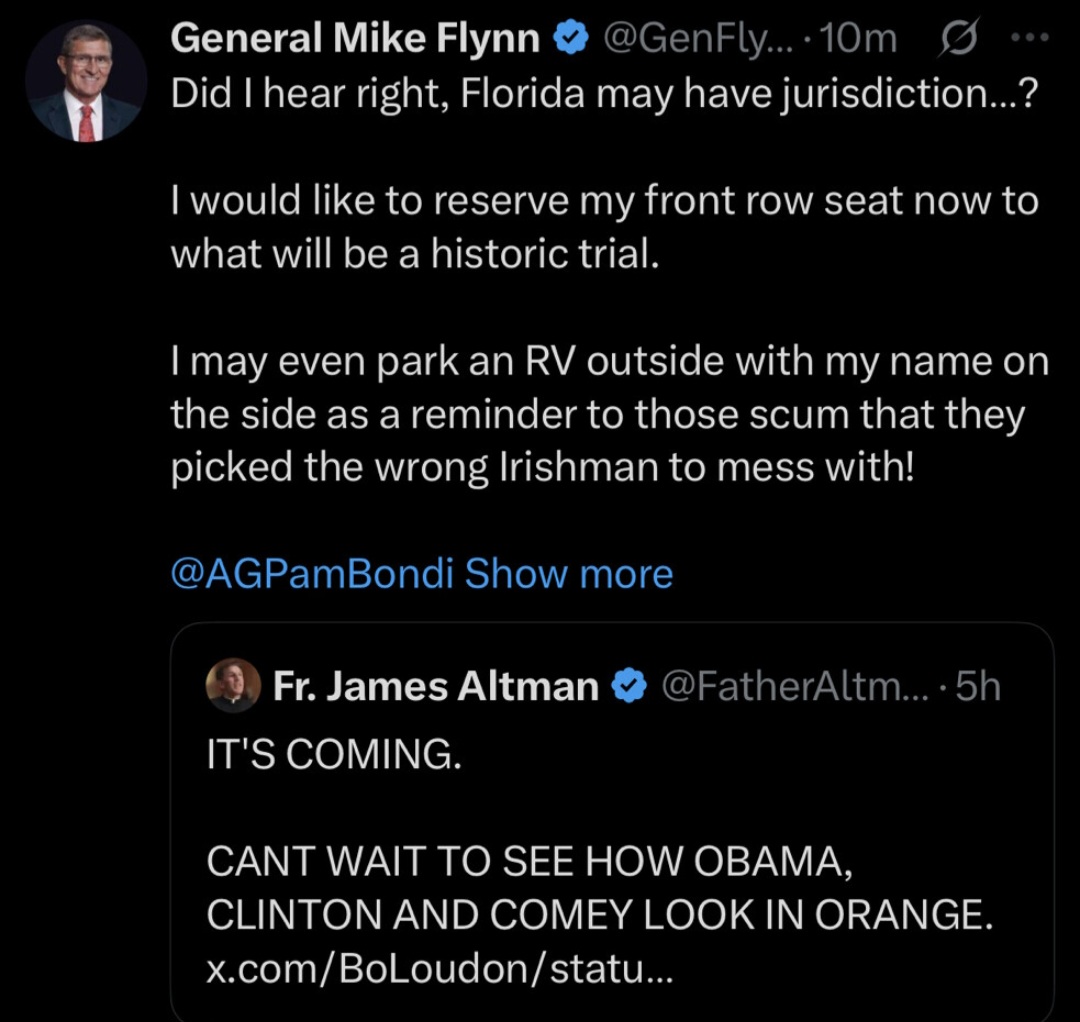Screen dimensions: 1080x1022
Task: Click the 10m post timestamp
Action: point(865,39)
